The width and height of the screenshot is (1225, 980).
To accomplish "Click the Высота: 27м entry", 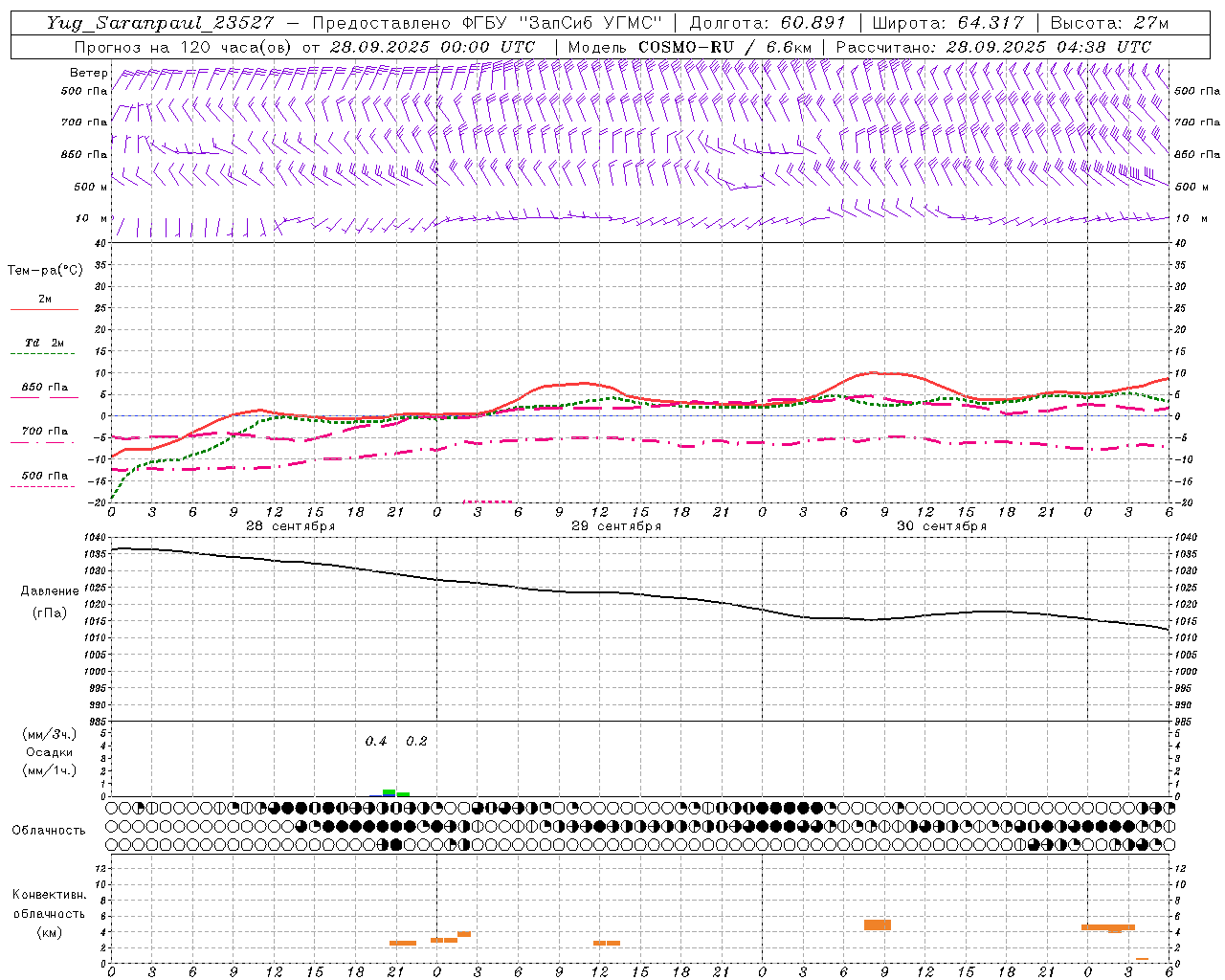I will 1109,23.
